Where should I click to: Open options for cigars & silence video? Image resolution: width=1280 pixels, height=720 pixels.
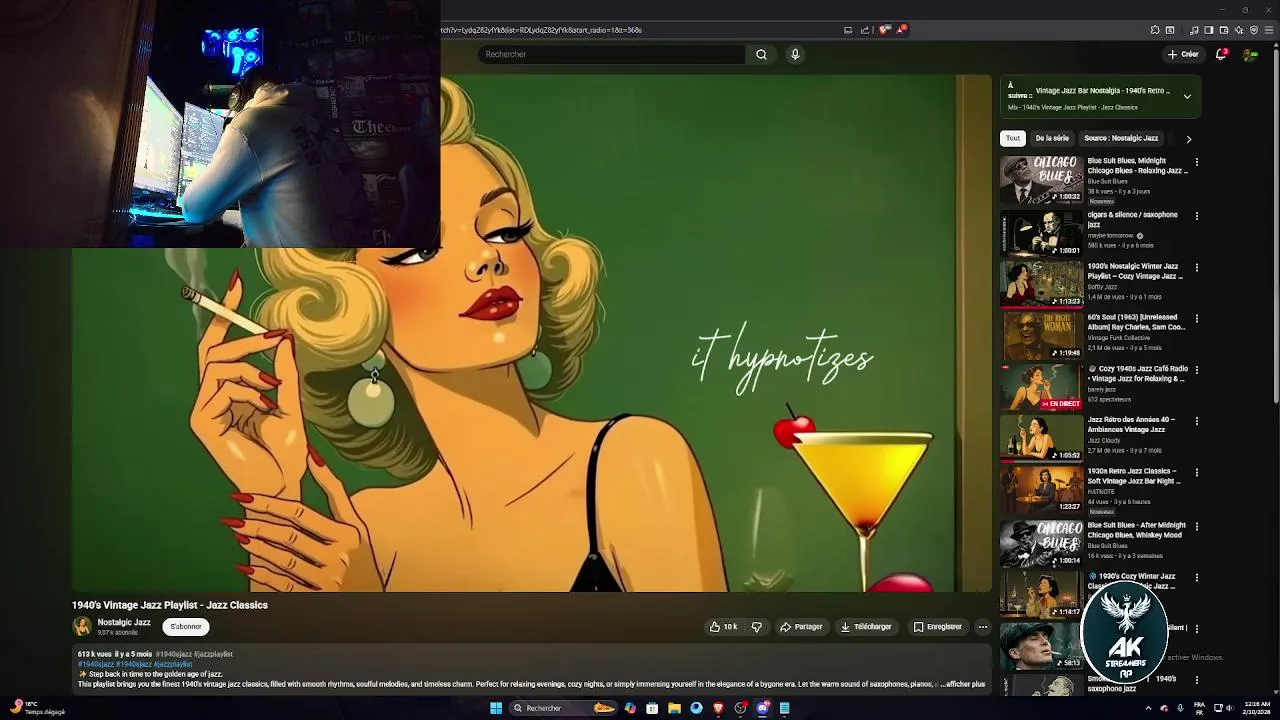click(x=1196, y=216)
